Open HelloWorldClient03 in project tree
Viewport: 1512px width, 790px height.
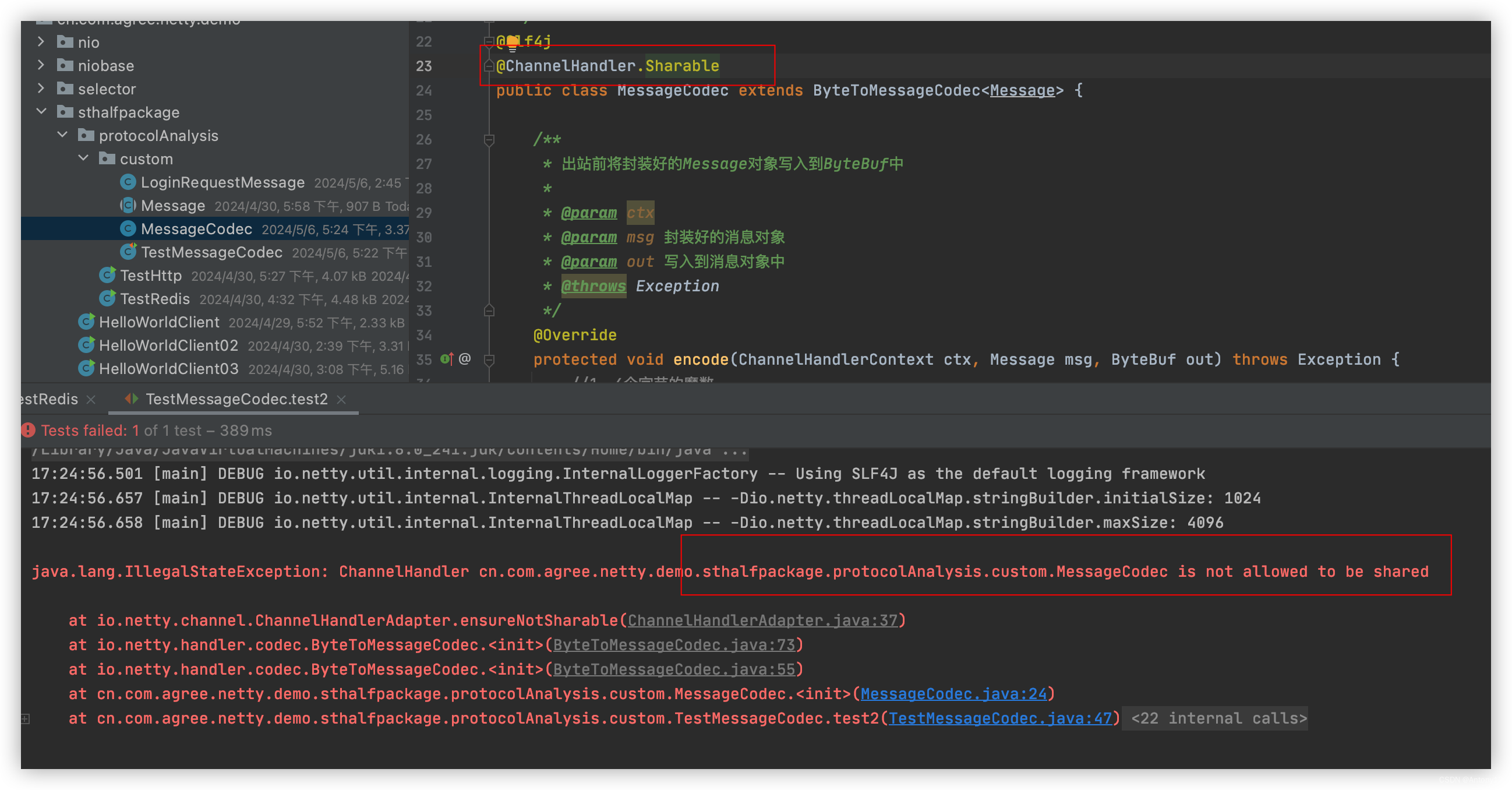coord(168,369)
